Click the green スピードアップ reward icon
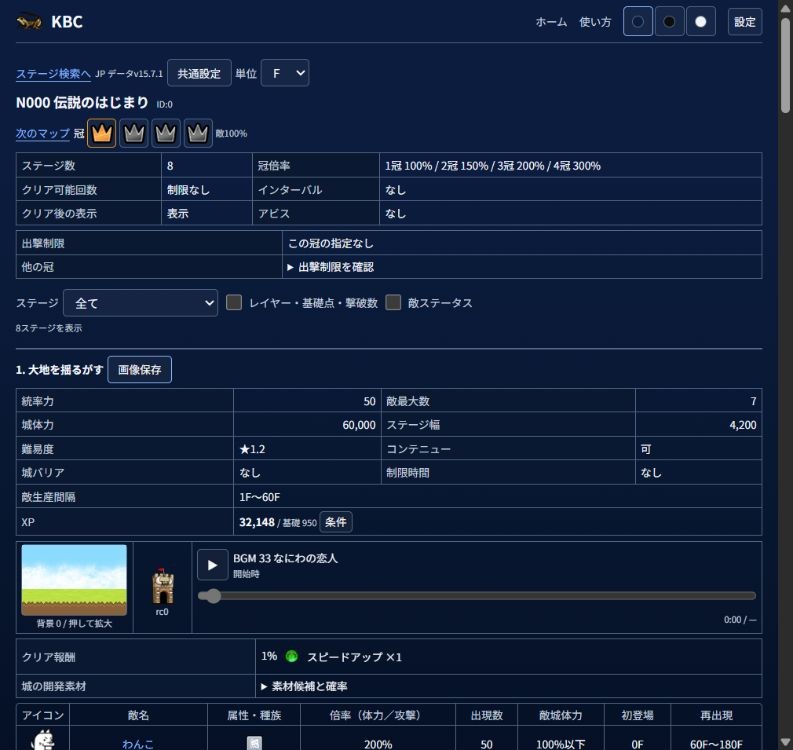This screenshot has width=793, height=750. [x=291, y=656]
